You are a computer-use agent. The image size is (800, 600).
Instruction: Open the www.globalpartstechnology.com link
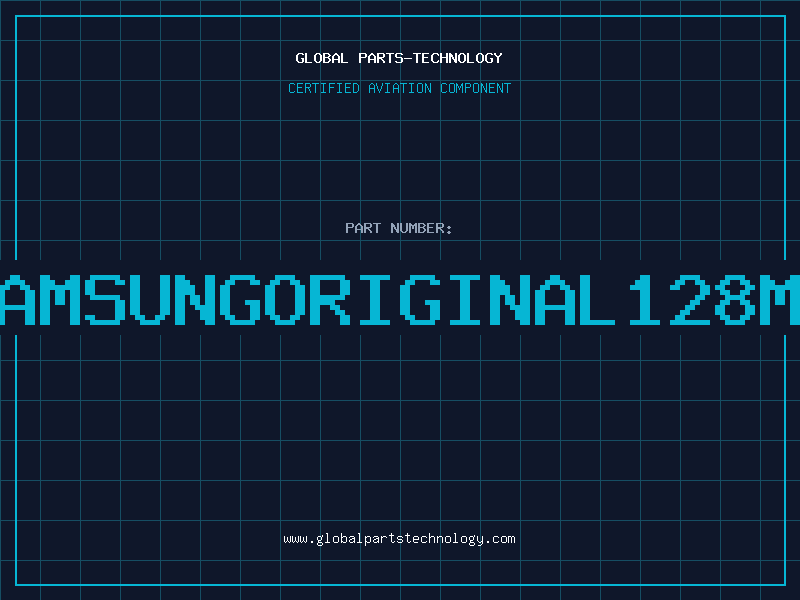(x=399, y=539)
